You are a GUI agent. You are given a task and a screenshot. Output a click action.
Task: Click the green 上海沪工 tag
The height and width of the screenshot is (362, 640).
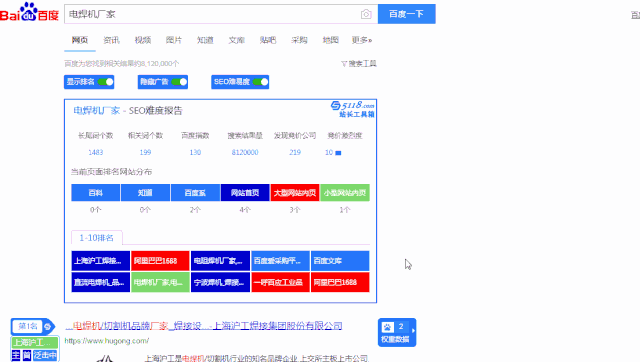click(35, 342)
